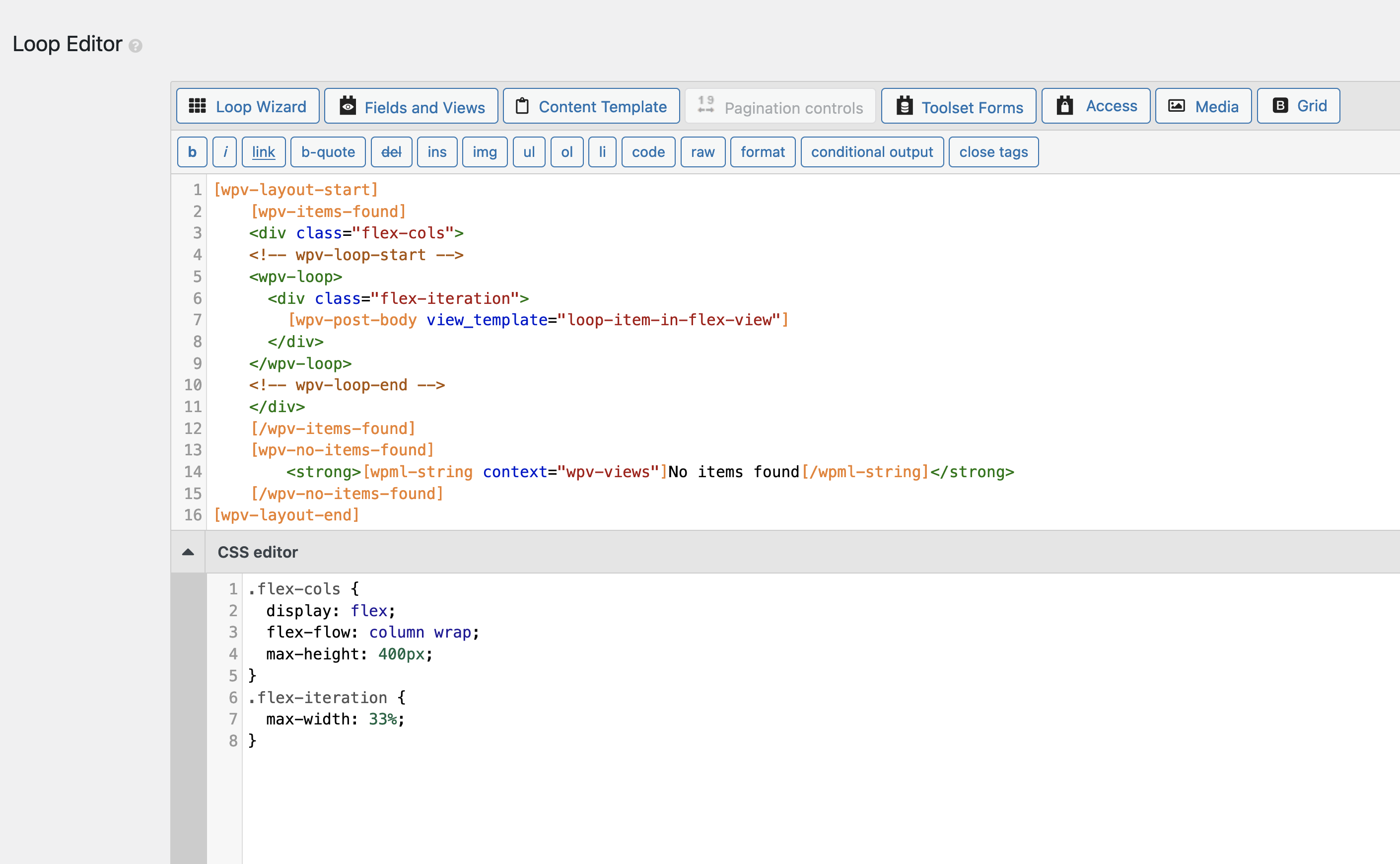Viewport: 1400px width, 864px height.
Task: Click the opening <wpv-loop> tag
Action: coord(295,277)
